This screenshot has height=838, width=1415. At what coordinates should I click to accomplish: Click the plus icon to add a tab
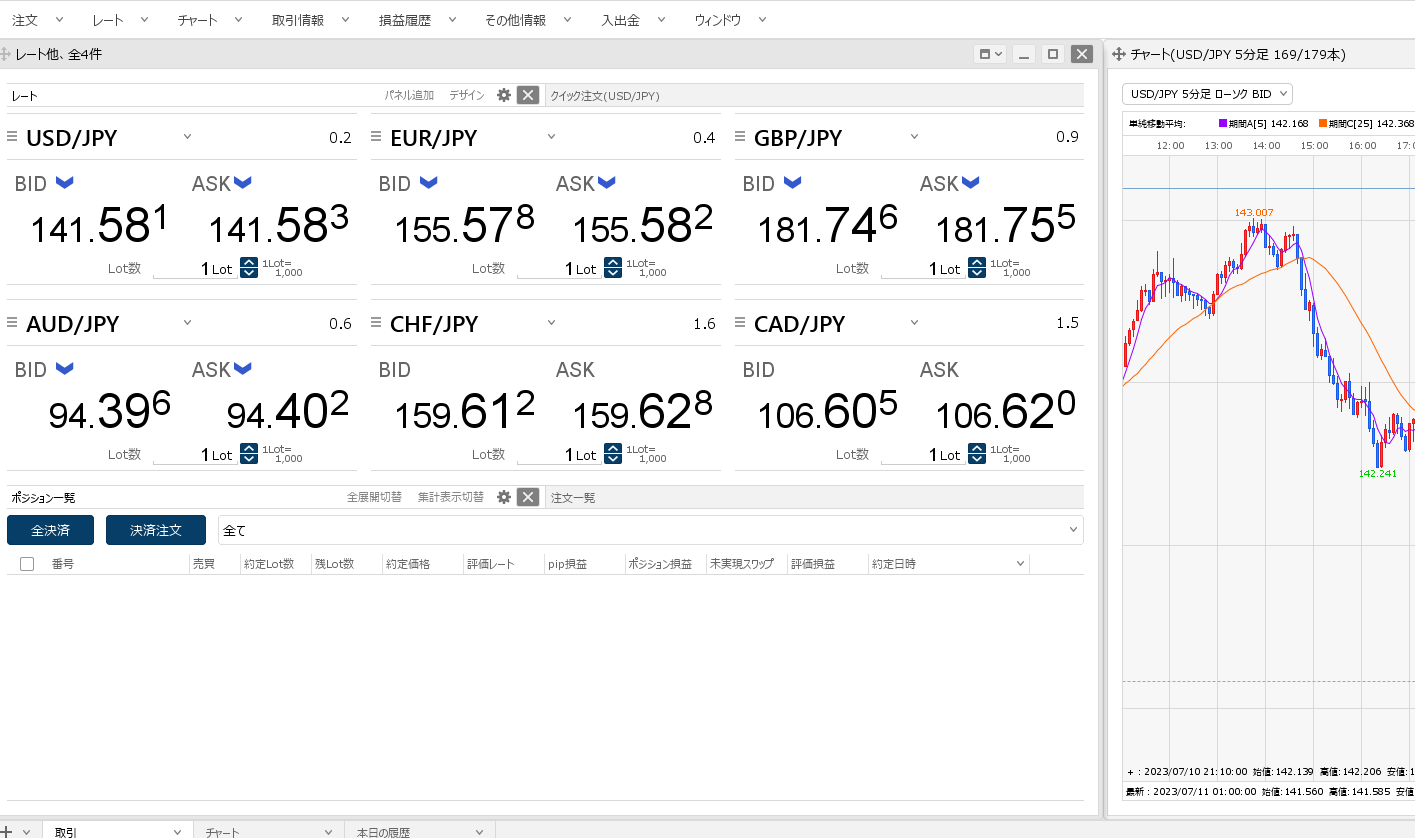[x=6, y=831]
